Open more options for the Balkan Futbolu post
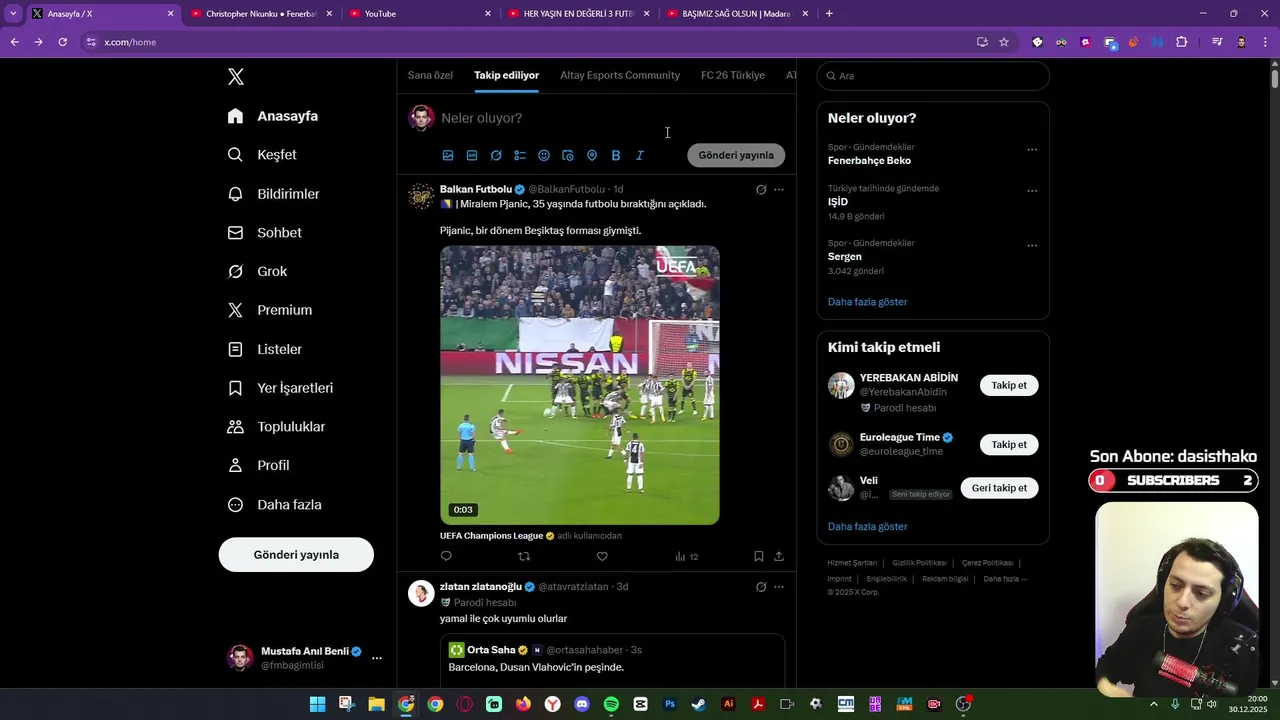Image resolution: width=1280 pixels, height=720 pixels. (779, 189)
